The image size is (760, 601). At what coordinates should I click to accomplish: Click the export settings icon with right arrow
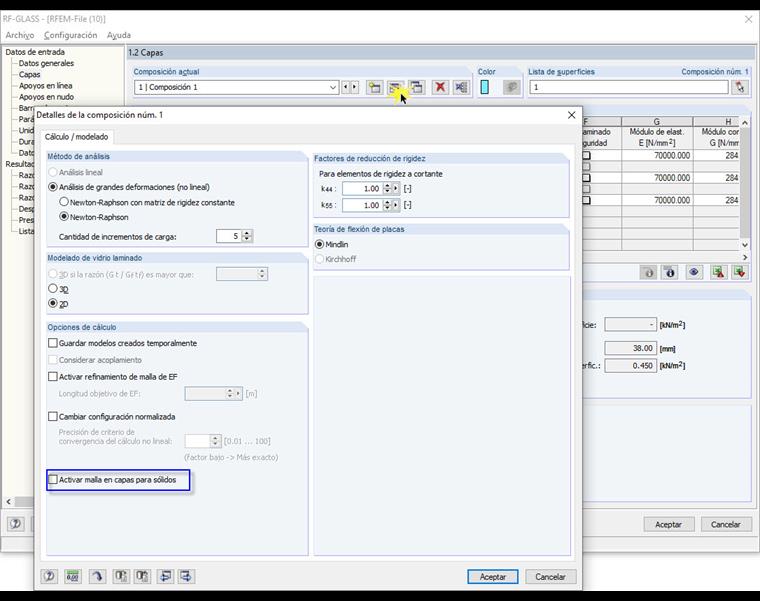coord(186,576)
